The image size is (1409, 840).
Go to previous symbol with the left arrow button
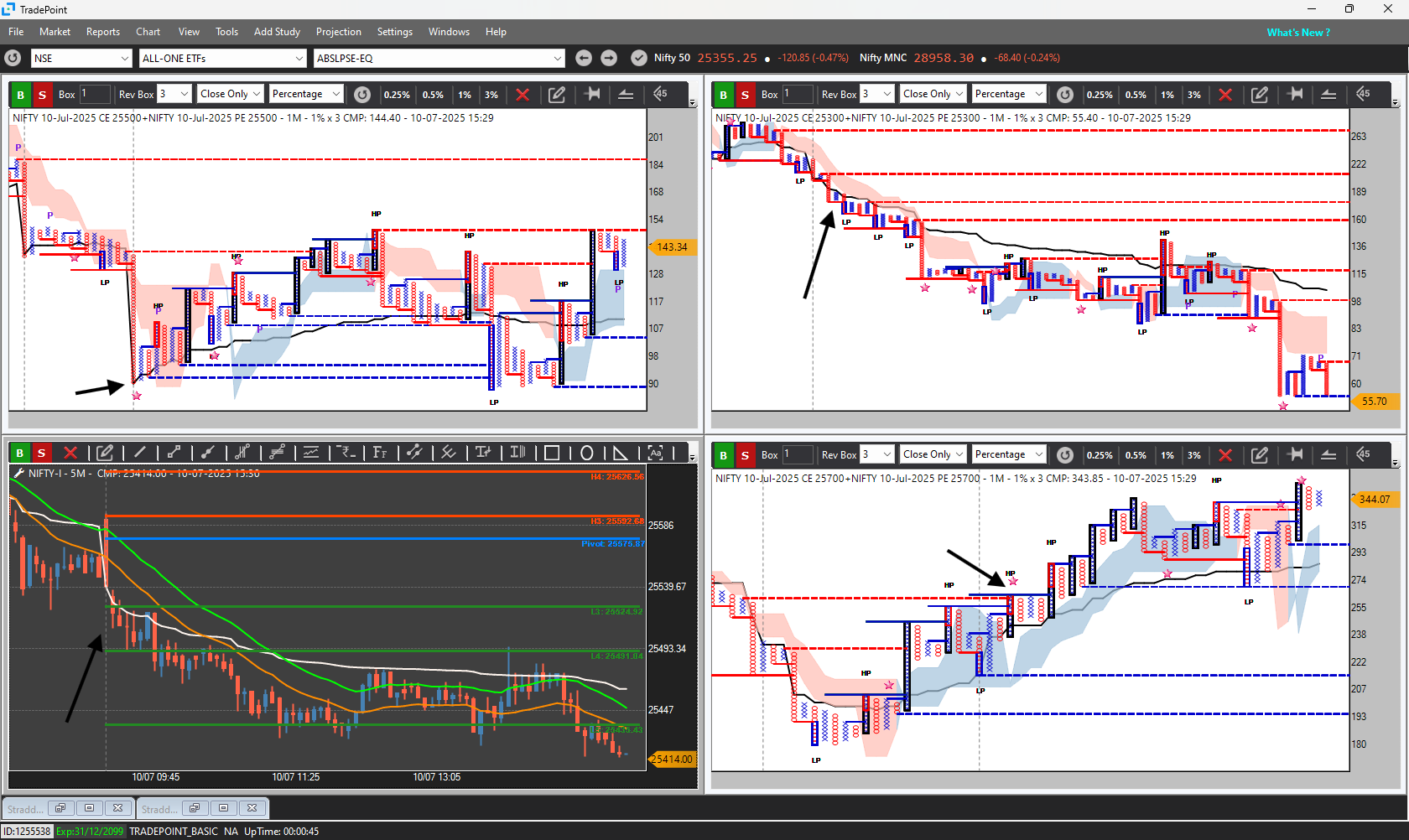click(584, 58)
